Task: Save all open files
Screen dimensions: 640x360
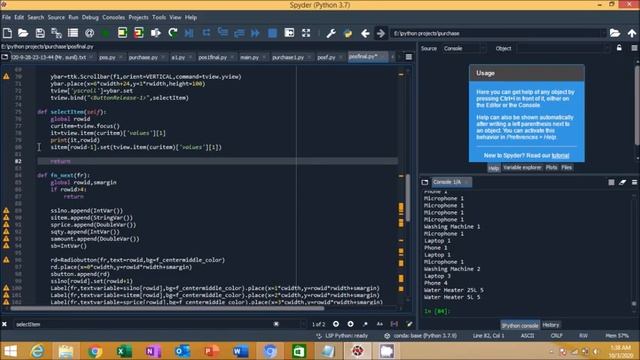Action: click(x=56, y=33)
